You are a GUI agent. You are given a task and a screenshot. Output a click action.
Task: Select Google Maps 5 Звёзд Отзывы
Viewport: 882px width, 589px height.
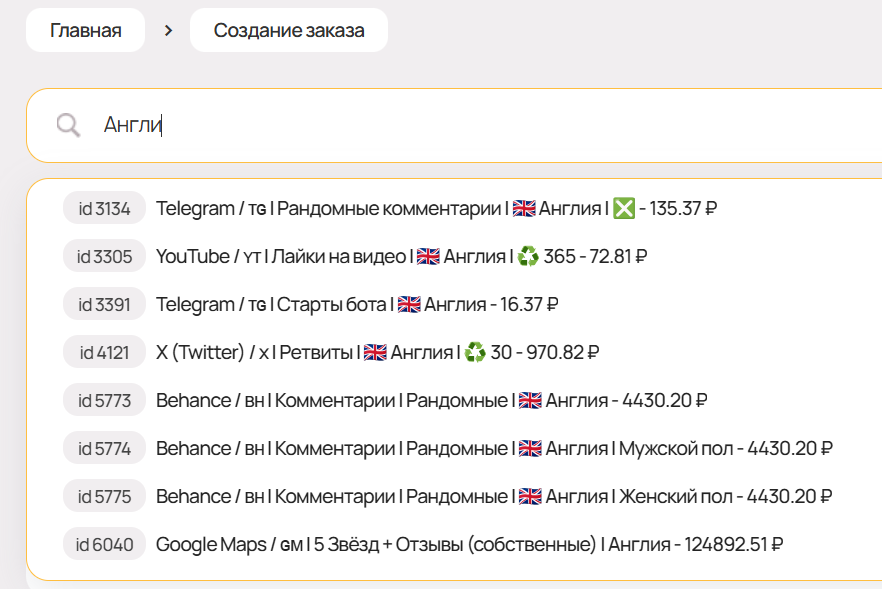tap(469, 545)
